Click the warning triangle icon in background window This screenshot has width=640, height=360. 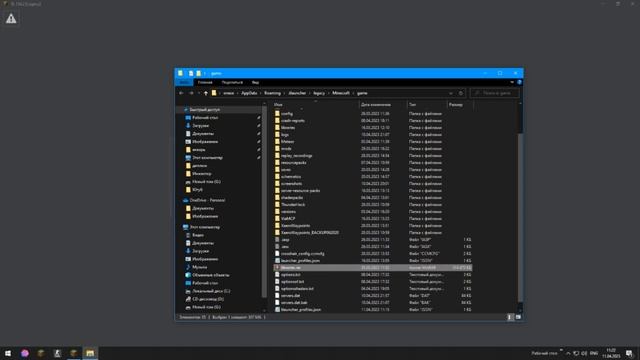coord(11,18)
